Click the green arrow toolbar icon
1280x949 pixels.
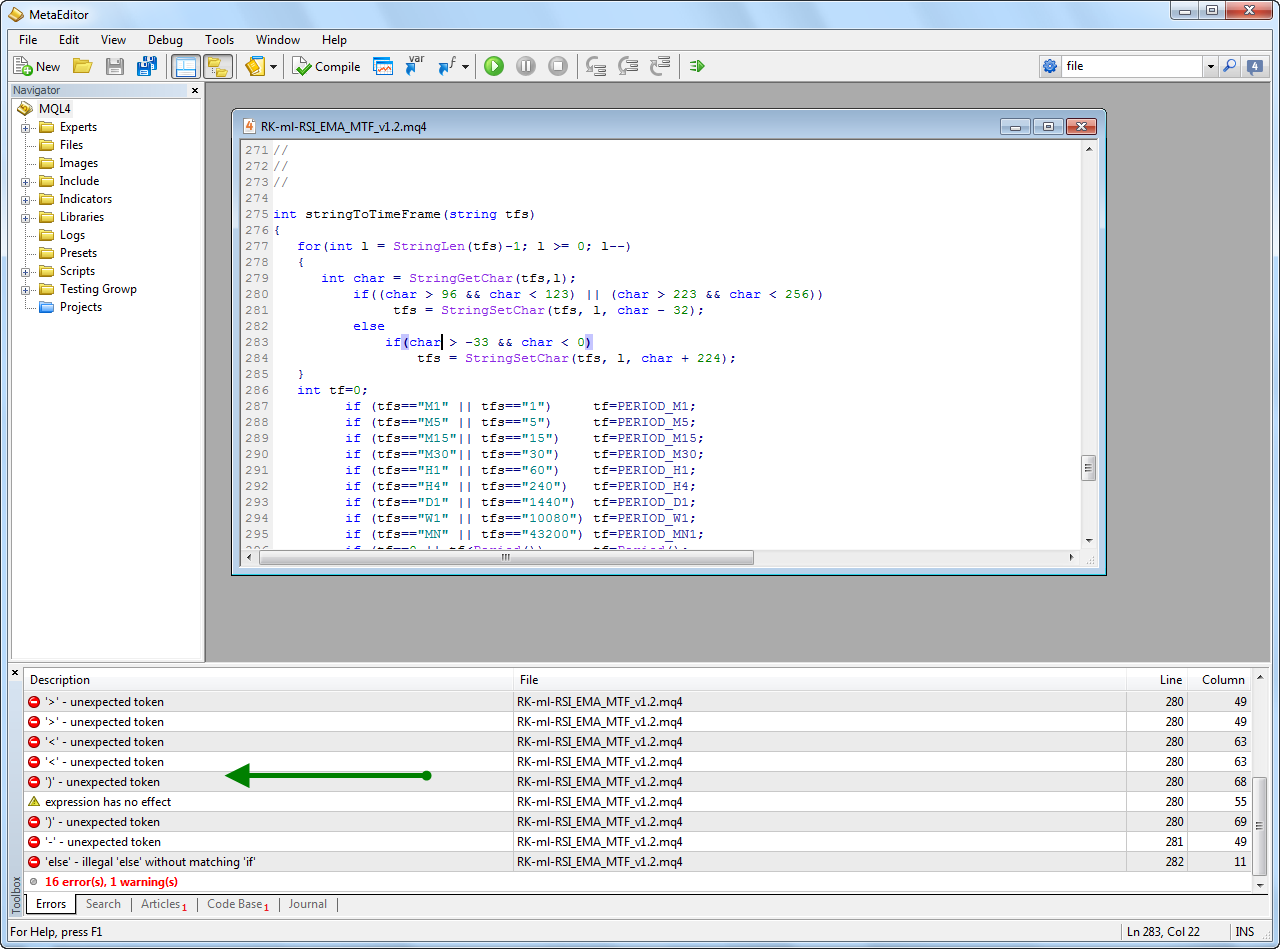(698, 66)
